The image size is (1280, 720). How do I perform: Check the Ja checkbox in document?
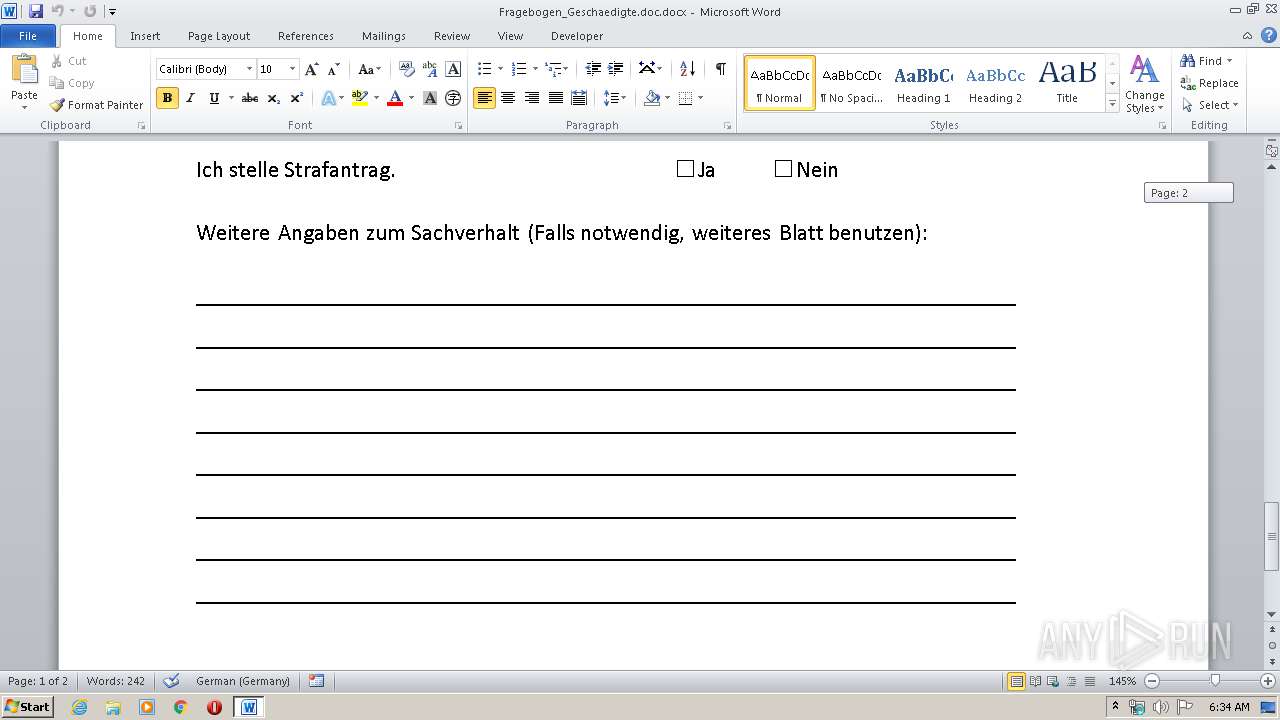click(685, 169)
